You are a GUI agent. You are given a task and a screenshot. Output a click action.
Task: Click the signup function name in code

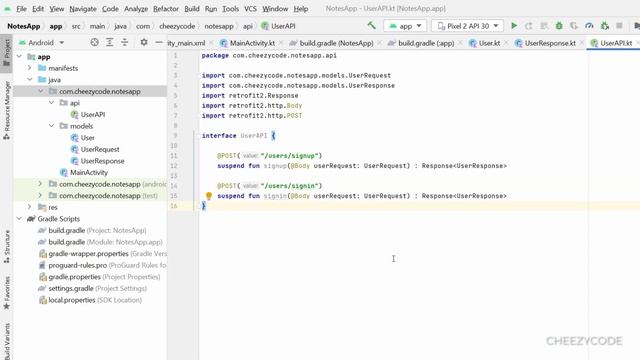pos(275,166)
